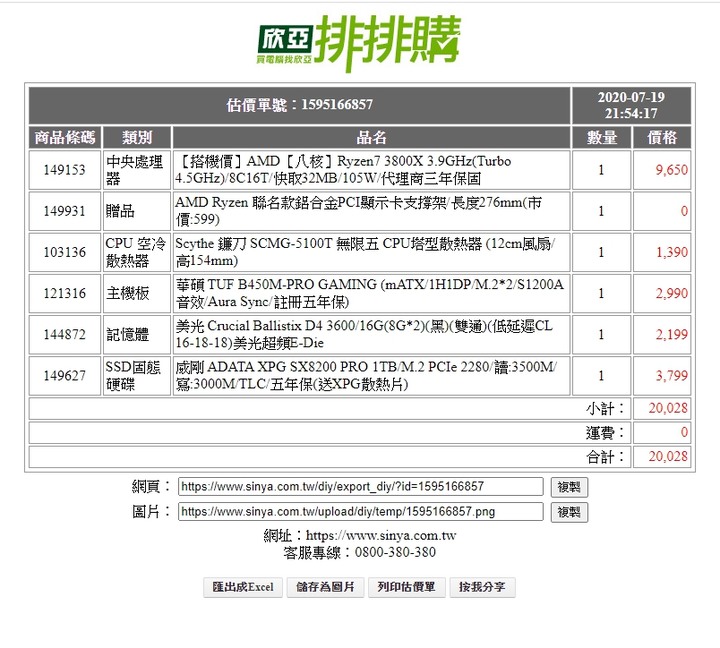Click the price 9,650

pos(671,170)
